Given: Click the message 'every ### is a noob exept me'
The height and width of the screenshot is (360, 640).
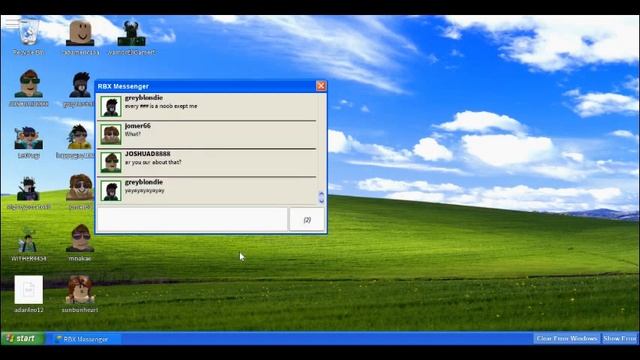Looking at the screenshot, I should [x=161, y=106].
